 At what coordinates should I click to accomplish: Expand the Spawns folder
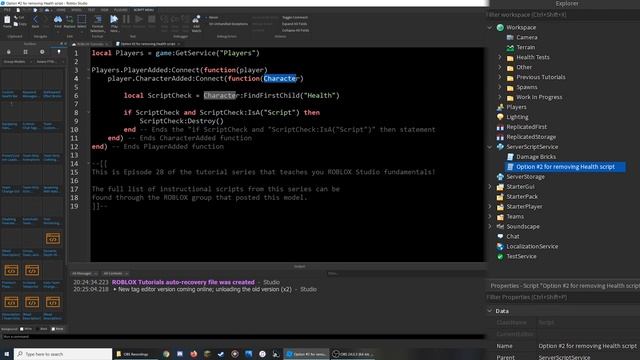(x=500, y=87)
